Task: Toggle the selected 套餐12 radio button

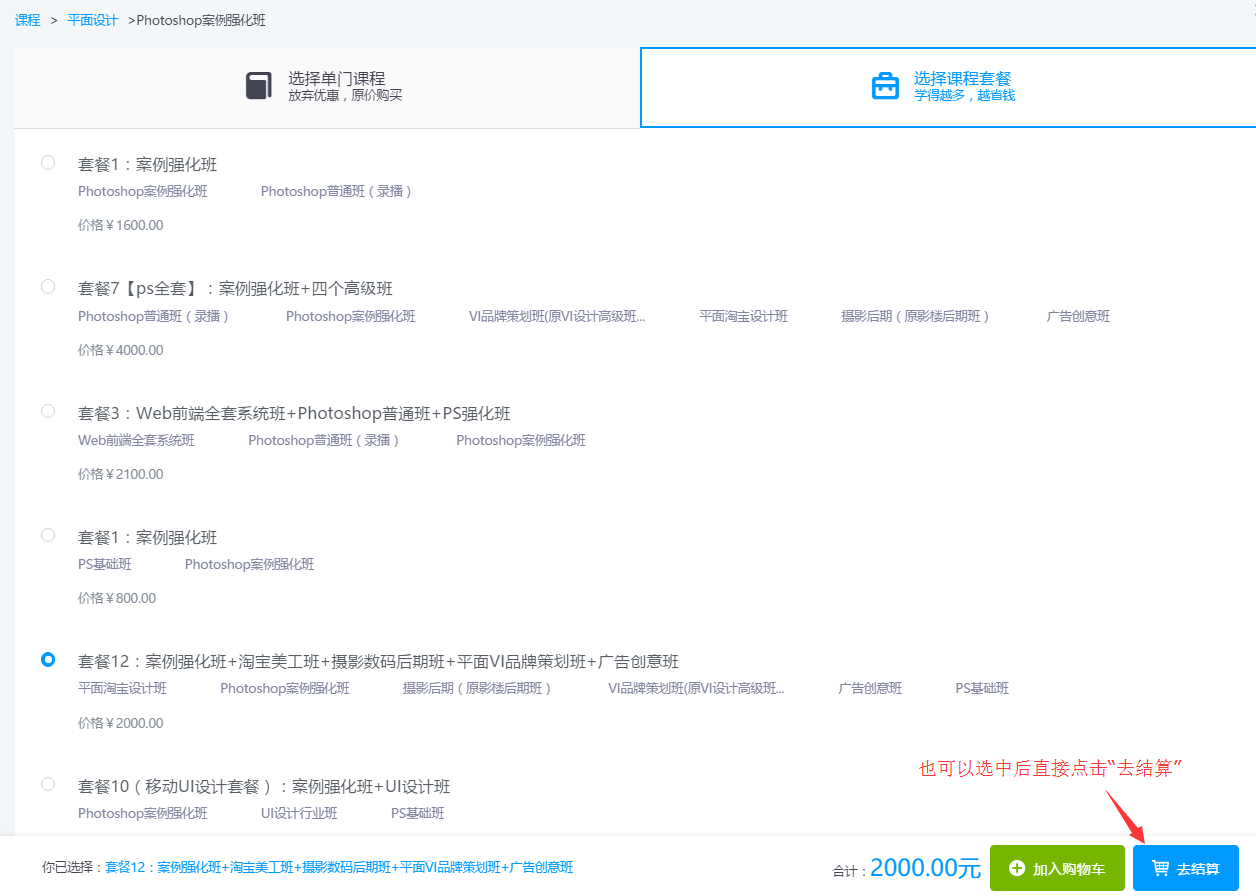Action: click(48, 660)
